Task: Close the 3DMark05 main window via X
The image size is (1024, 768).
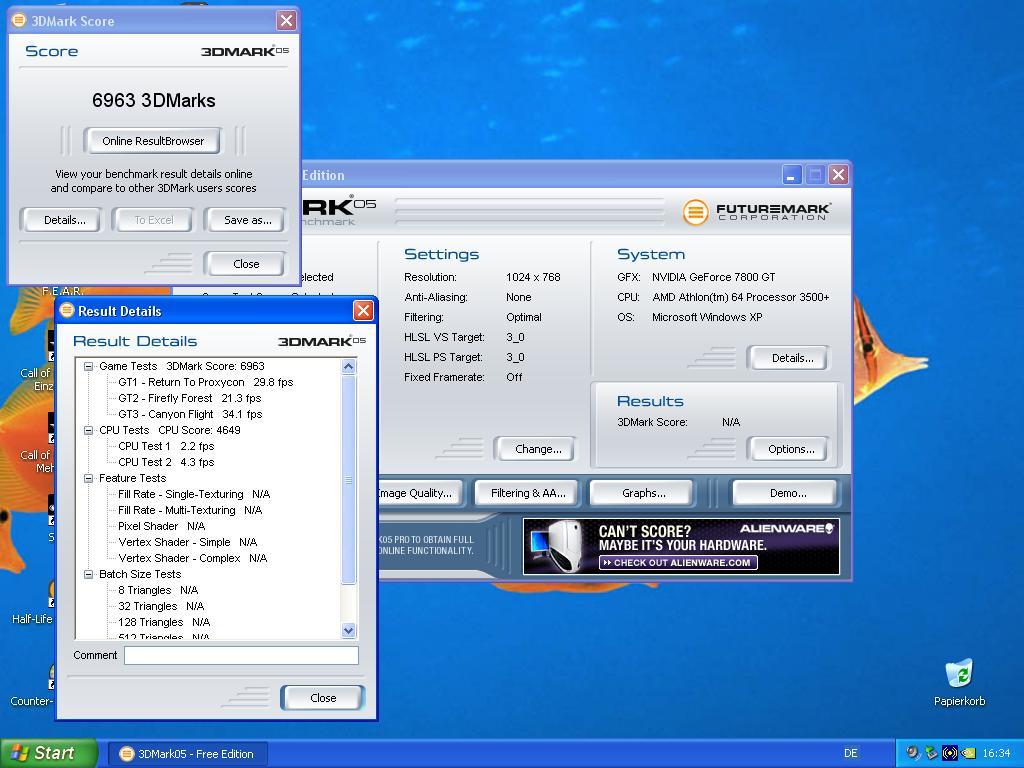Action: pos(839,175)
